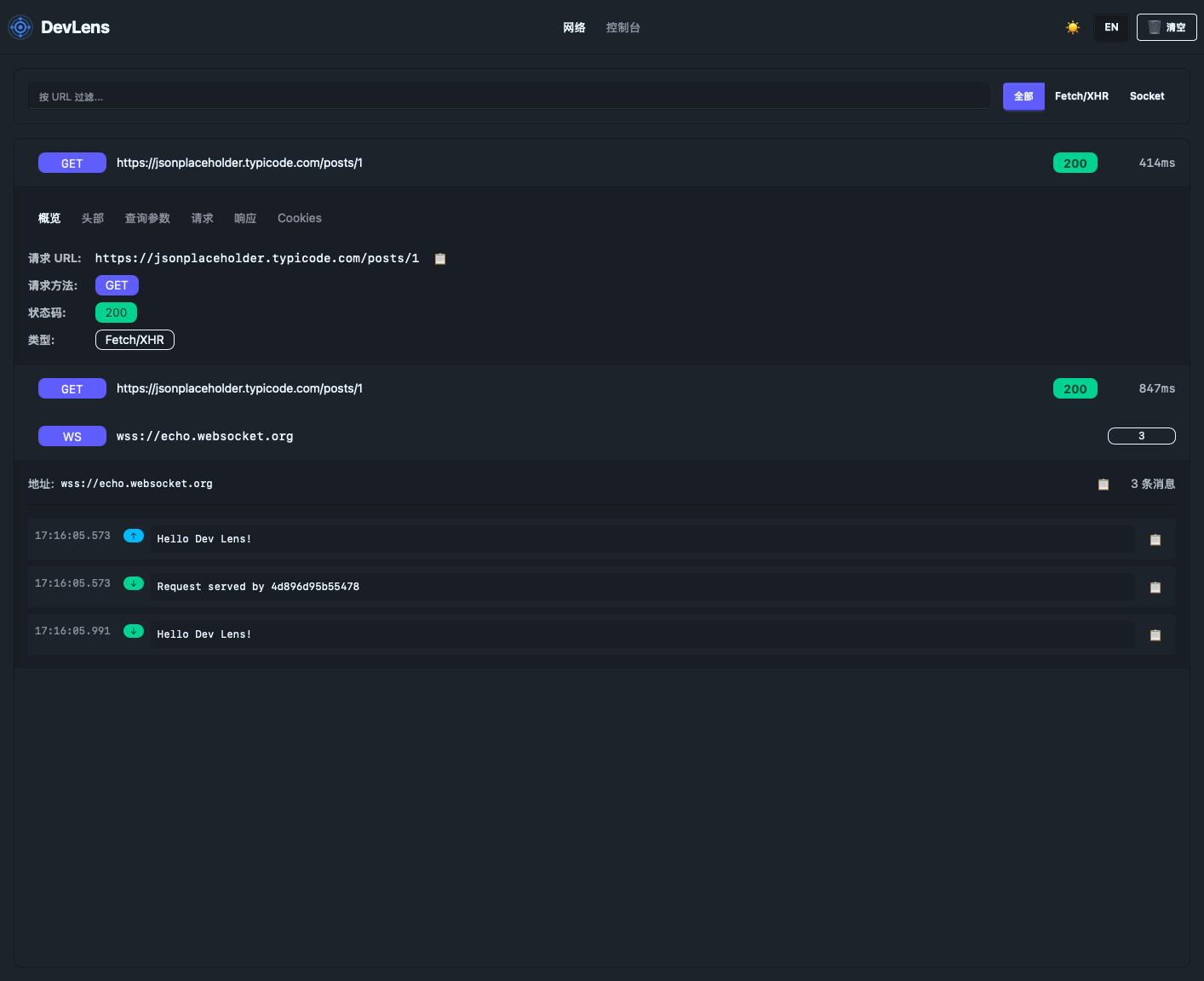
Task: Select the 响应 detail tab
Action: click(245, 218)
